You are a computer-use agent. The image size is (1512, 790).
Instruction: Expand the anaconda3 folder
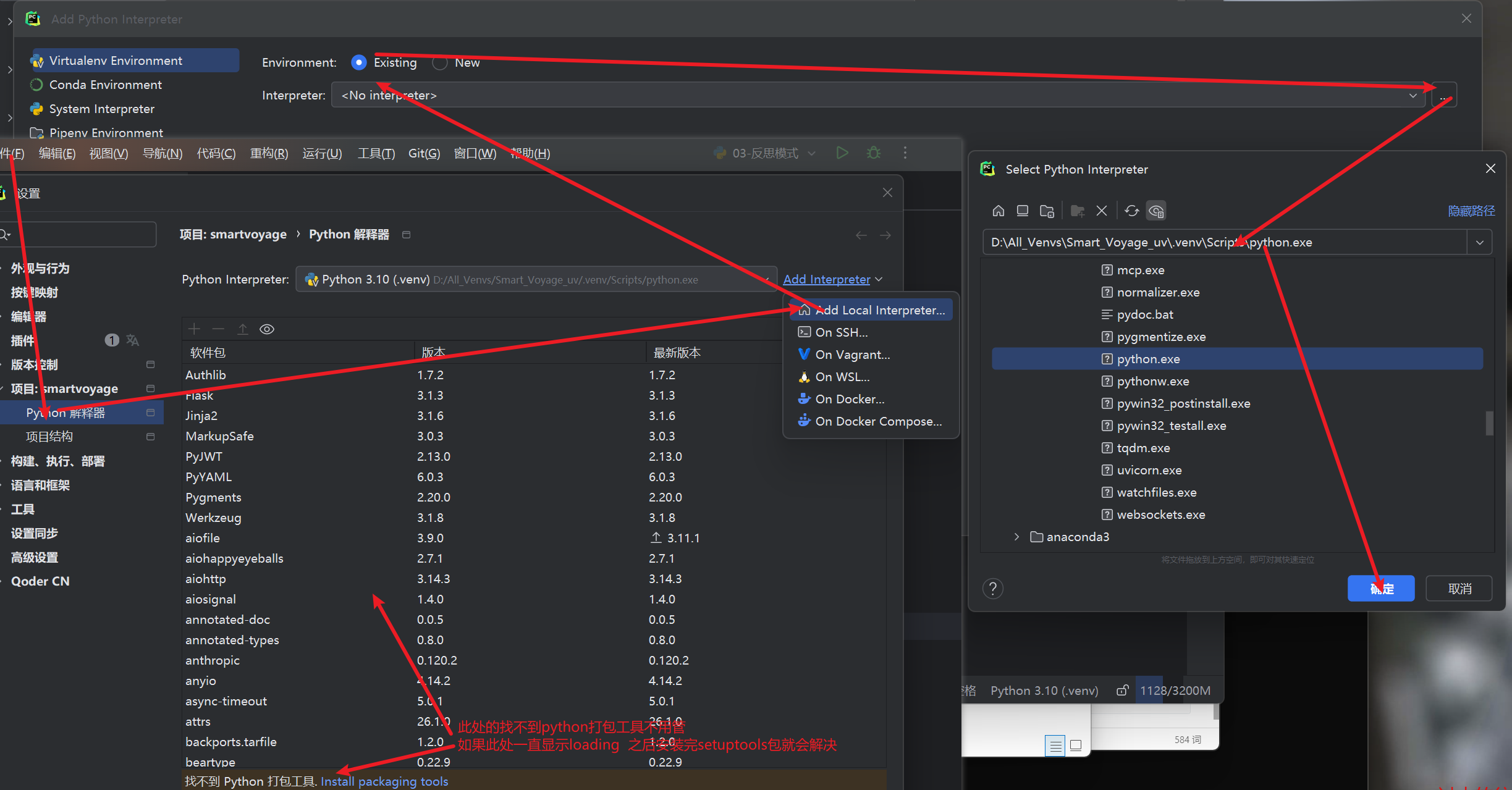[x=1016, y=537]
